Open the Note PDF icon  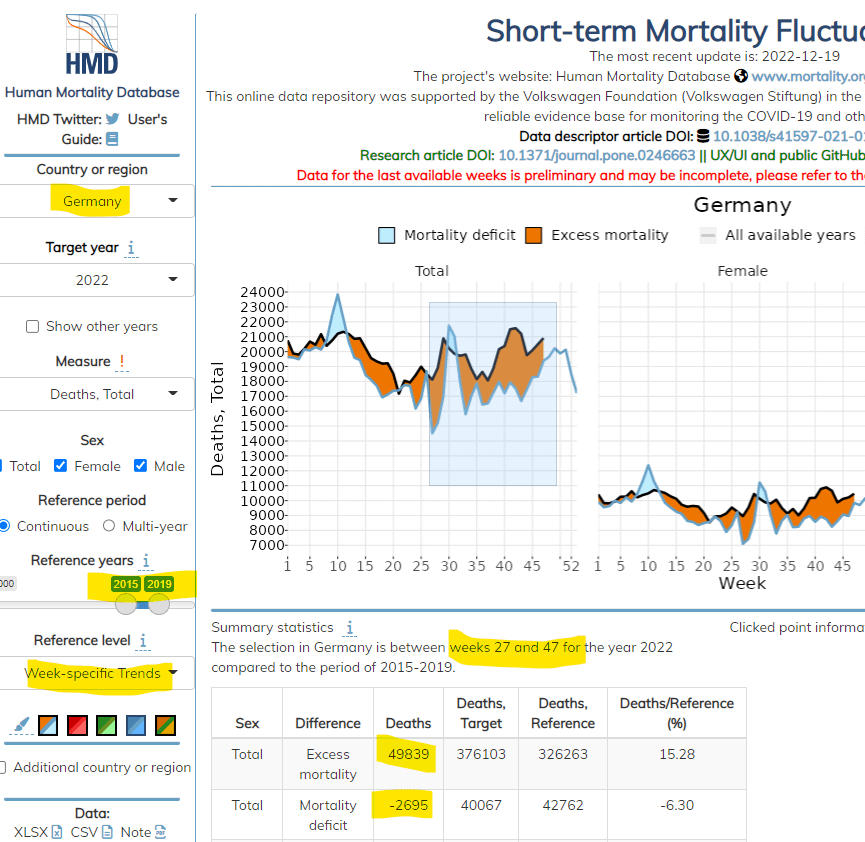(x=160, y=832)
